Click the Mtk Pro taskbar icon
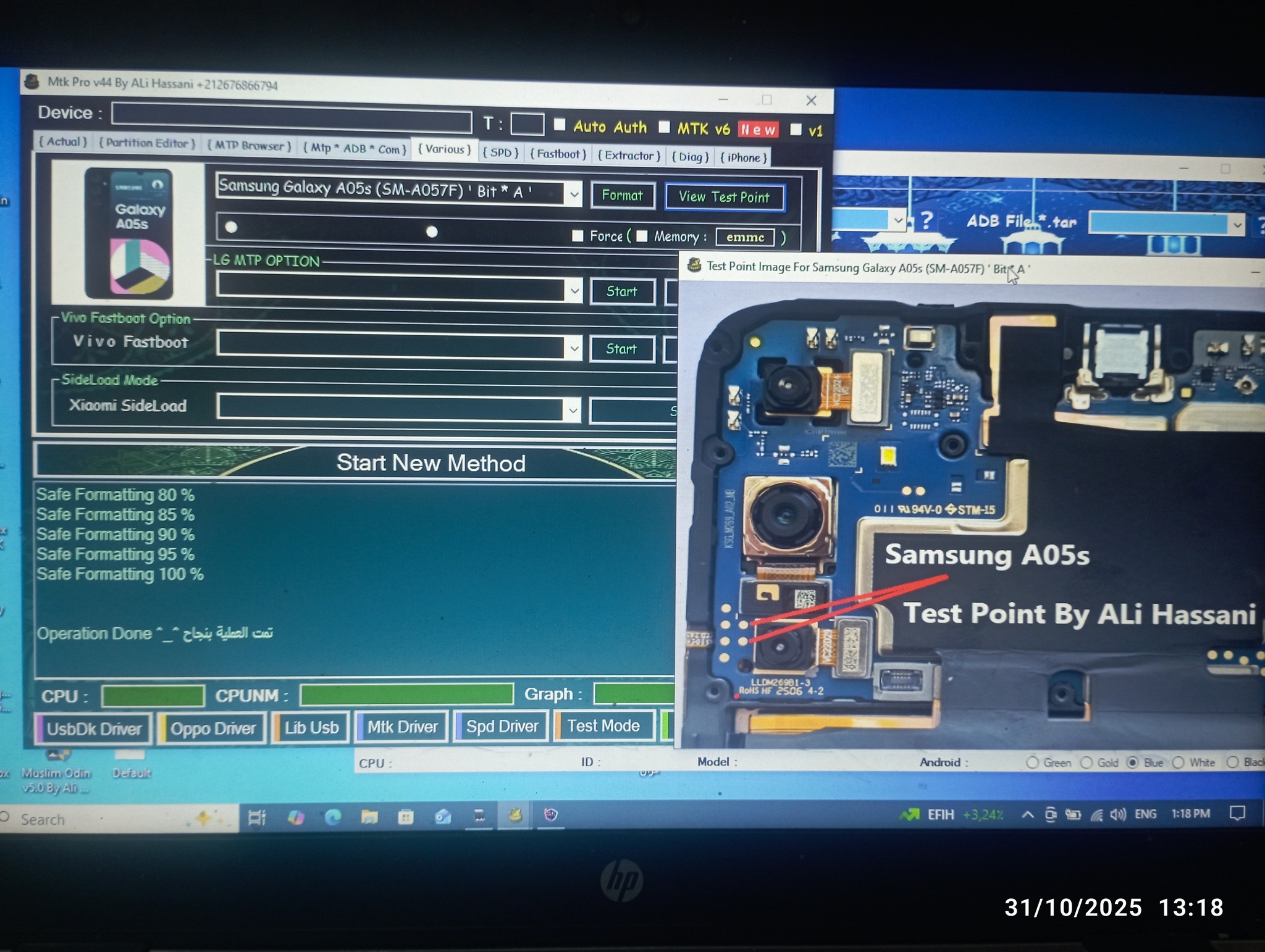This screenshot has width=1265, height=952. 515,816
